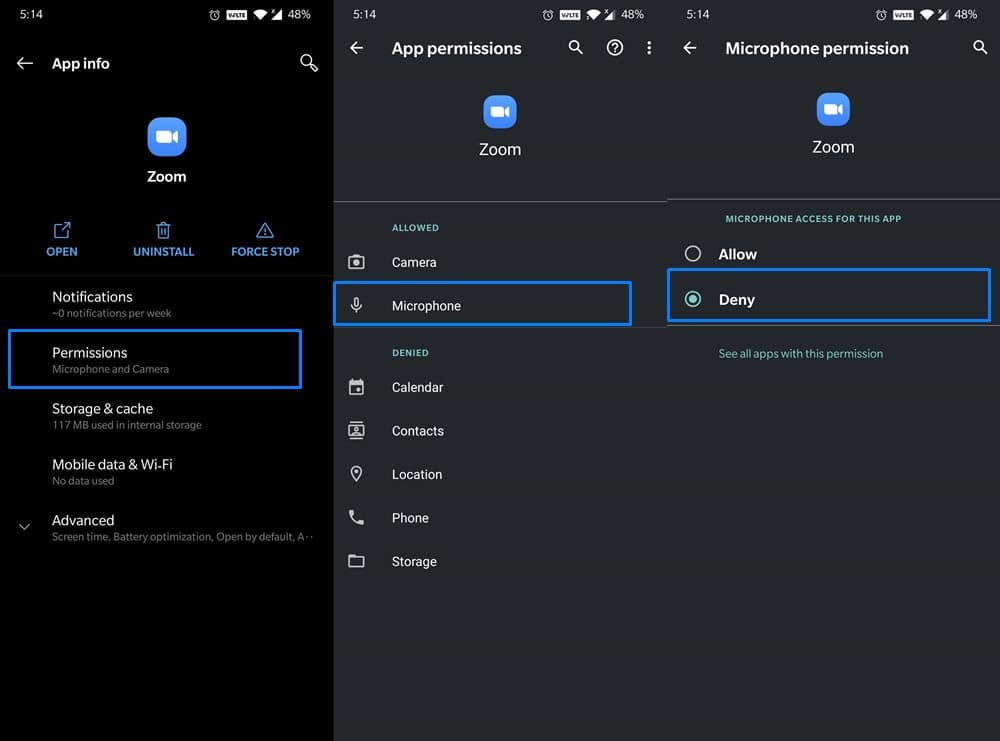Open Location permission
Image resolution: width=1000 pixels, height=741 pixels.
[500, 474]
